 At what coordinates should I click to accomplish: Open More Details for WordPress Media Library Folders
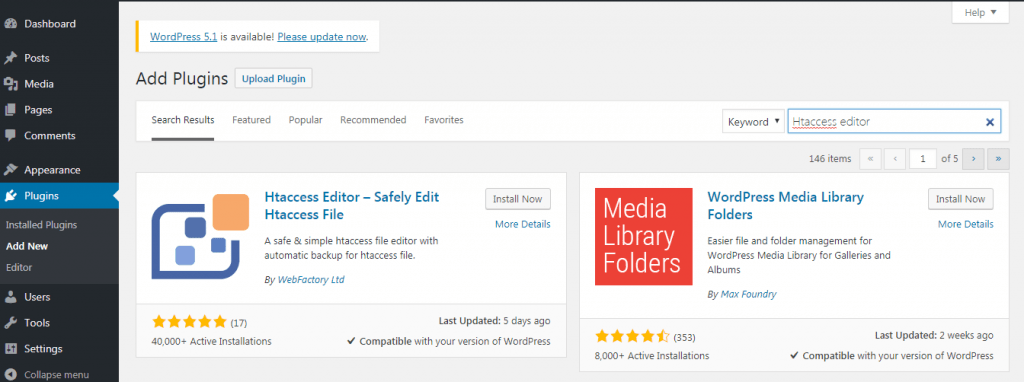(965, 224)
